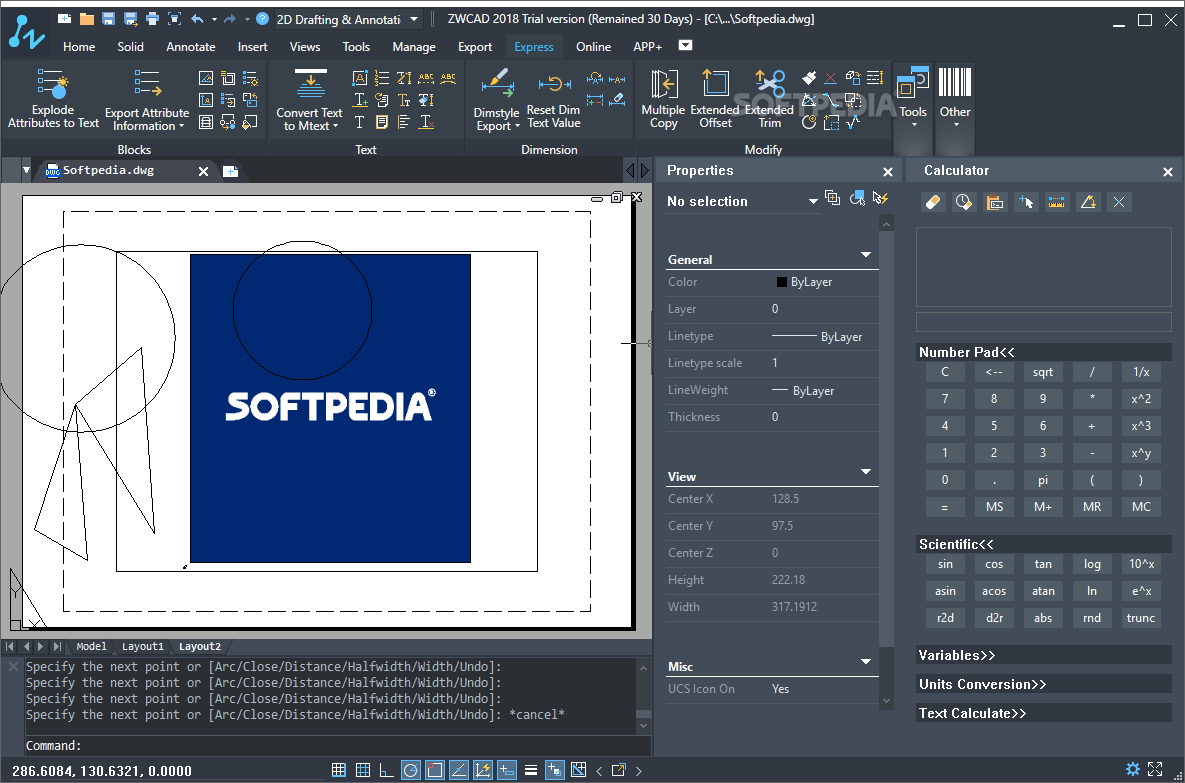Image resolution: width=1185 pixels, height=783 pixels.
Task: Open the 2D Drafting workspace dropdown
Action: [414, 20]
